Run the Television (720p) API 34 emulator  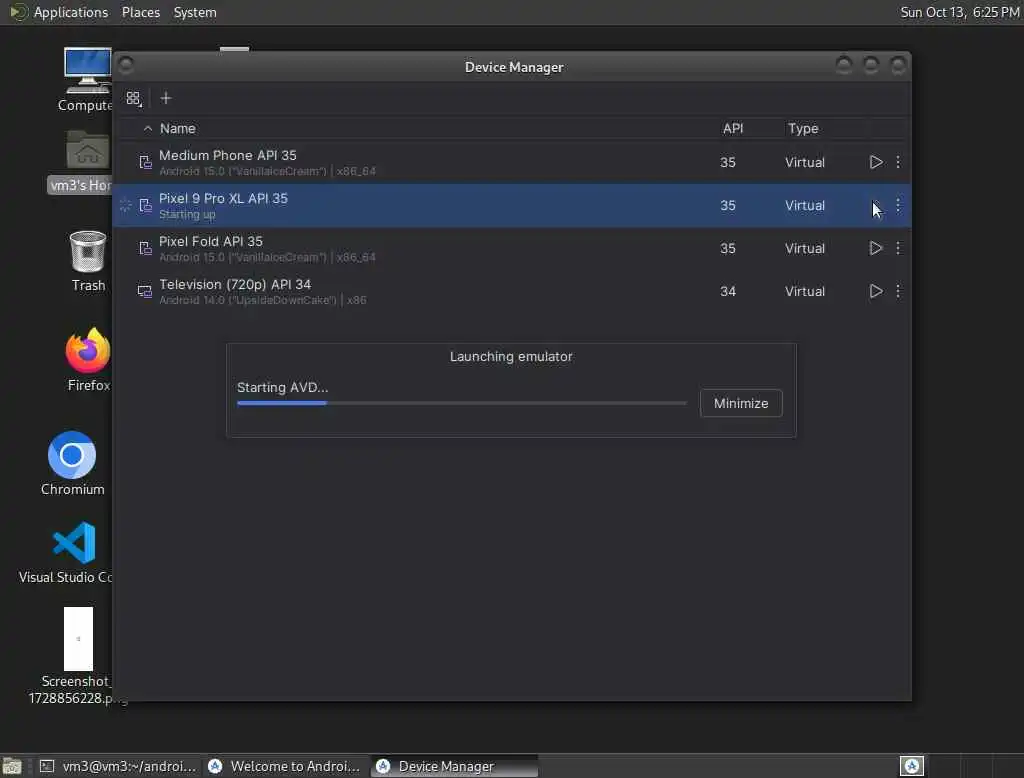point(876,291)
